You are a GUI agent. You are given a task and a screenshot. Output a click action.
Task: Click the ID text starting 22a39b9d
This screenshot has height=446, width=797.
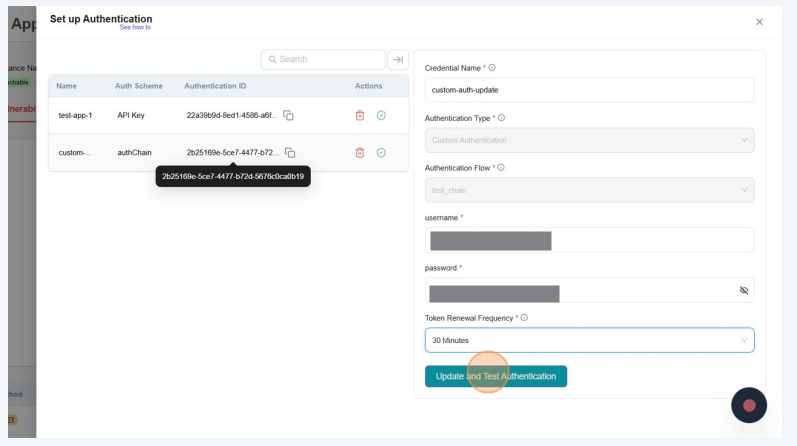tap(232, 115)
